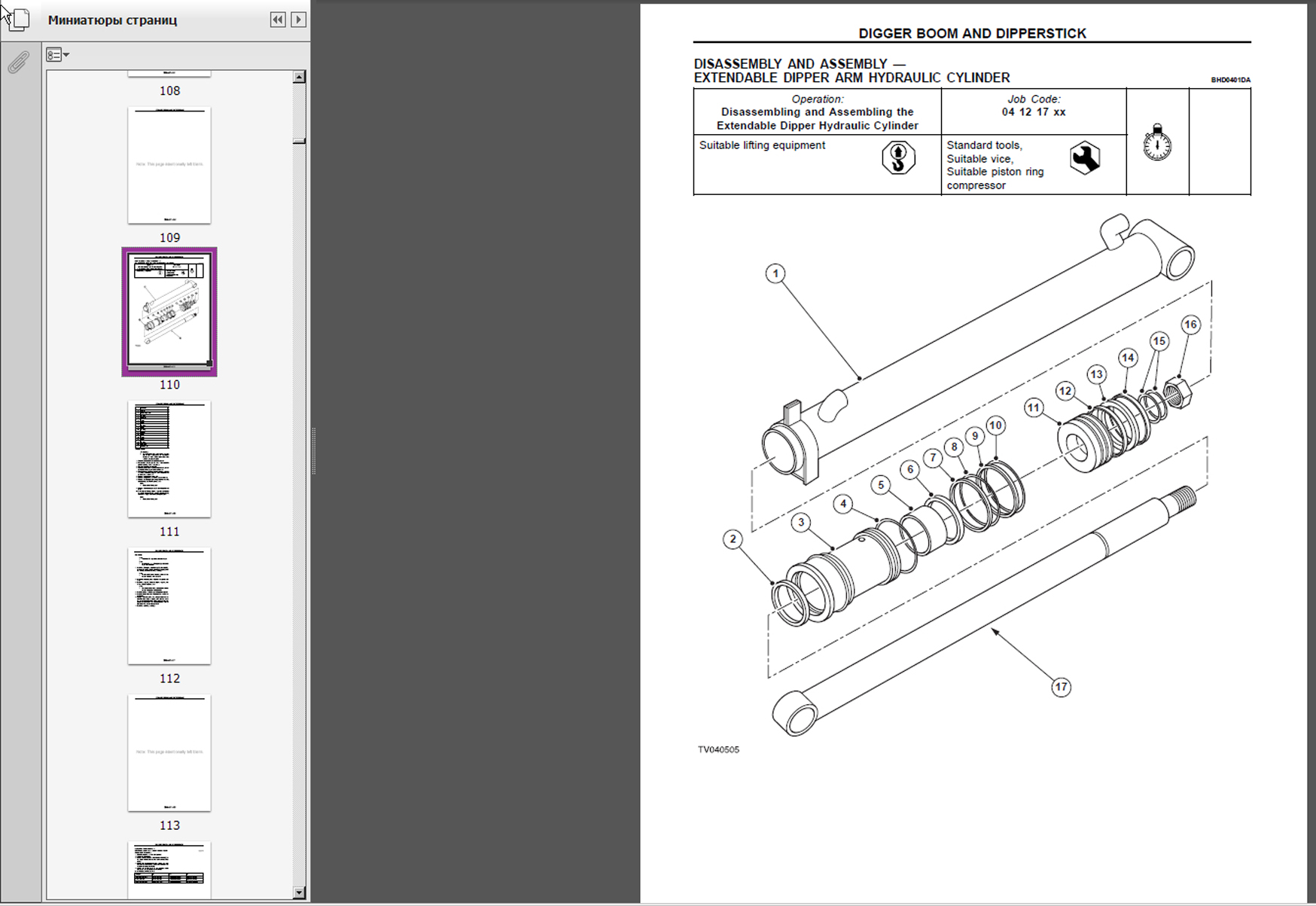The width and height of the screenshot is (1316, 906).
Task: Jump to page 112 thumbnail
Action: (169, 606)
